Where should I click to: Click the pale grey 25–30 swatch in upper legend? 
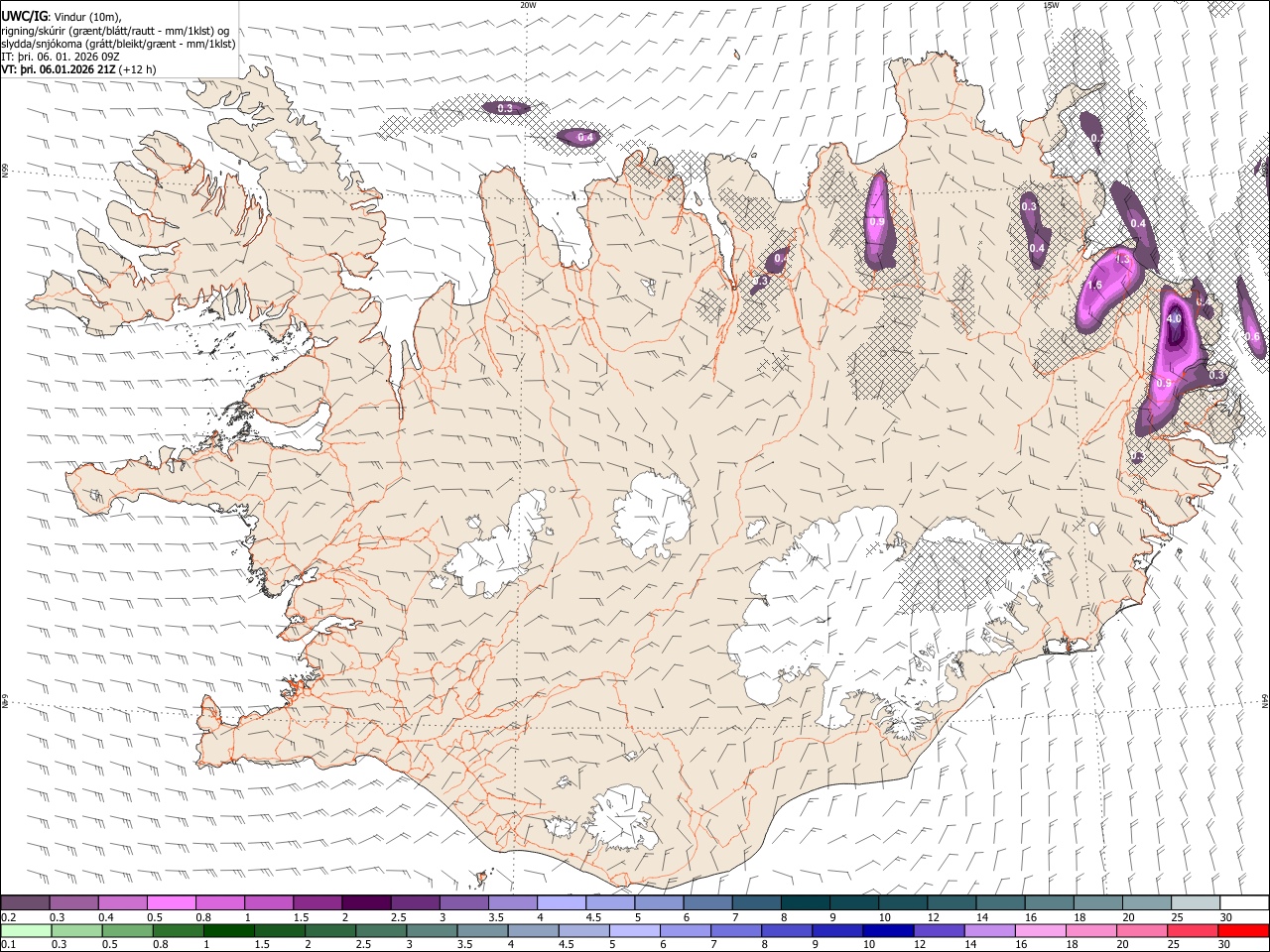pyautogui.click(x=1196, y=902)
